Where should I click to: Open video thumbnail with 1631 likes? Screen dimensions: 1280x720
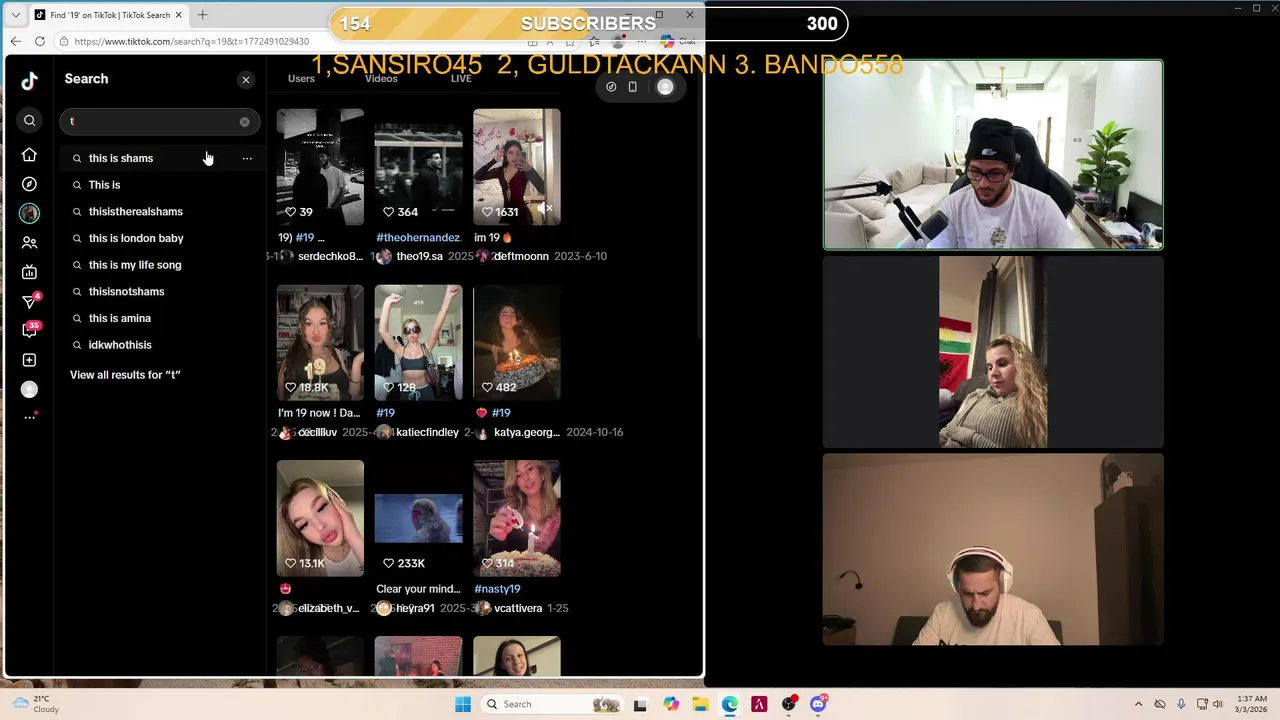(x=517, y=167)
